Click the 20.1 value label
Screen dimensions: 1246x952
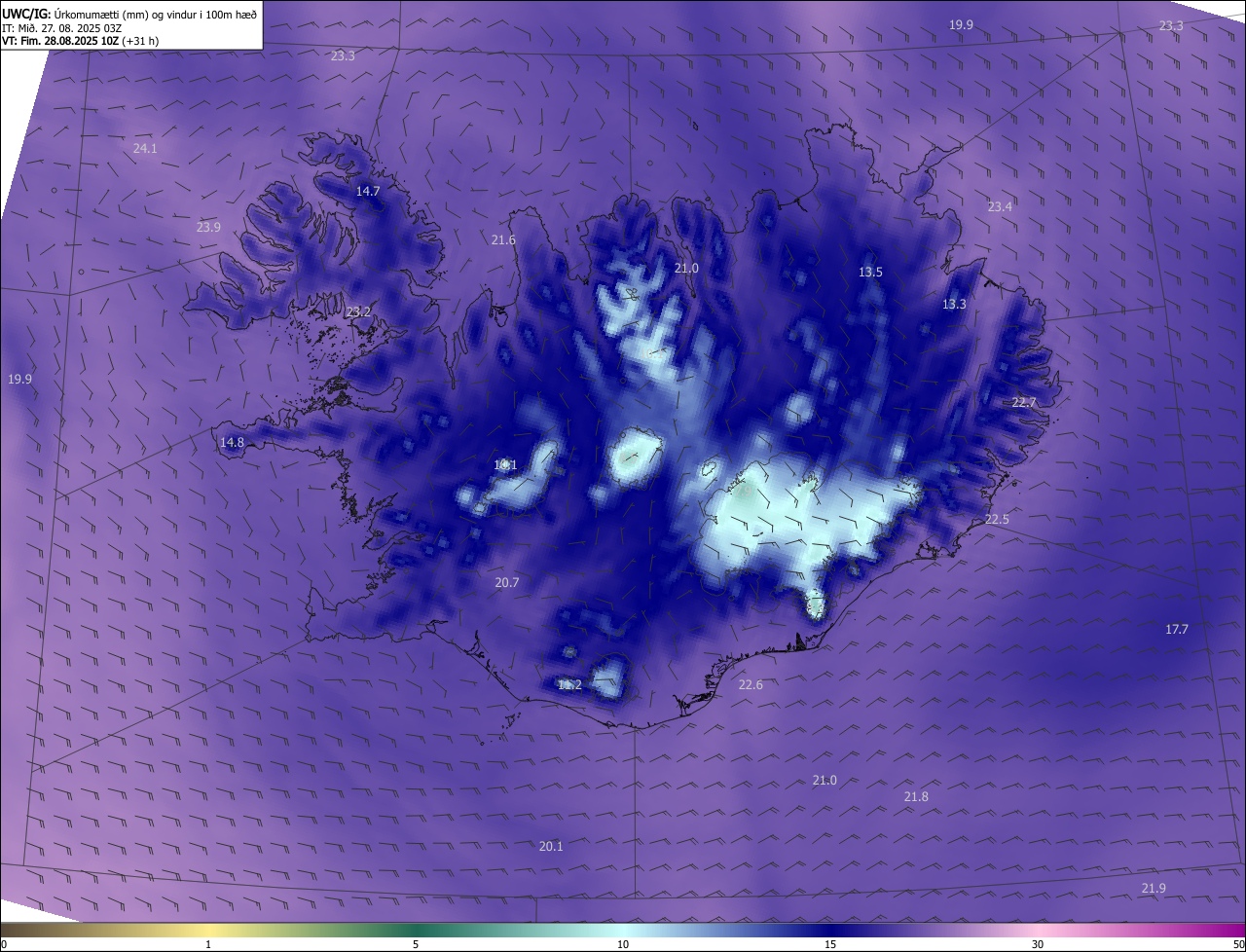pyautogui.click(x=551, y=847)
